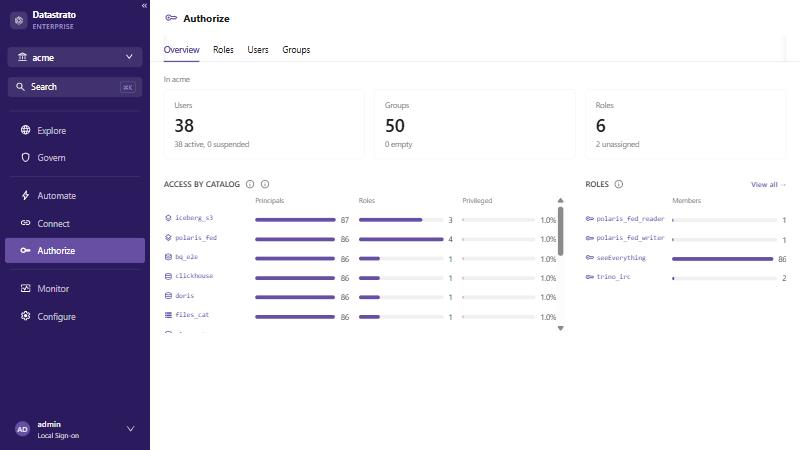Click first info icon beside Access by Catalog
Screen dimensions: 800x450
point(250,184)
